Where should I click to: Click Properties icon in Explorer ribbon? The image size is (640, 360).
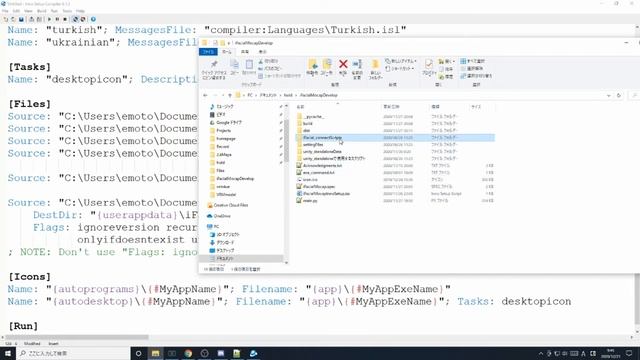(x=429, y=64)
